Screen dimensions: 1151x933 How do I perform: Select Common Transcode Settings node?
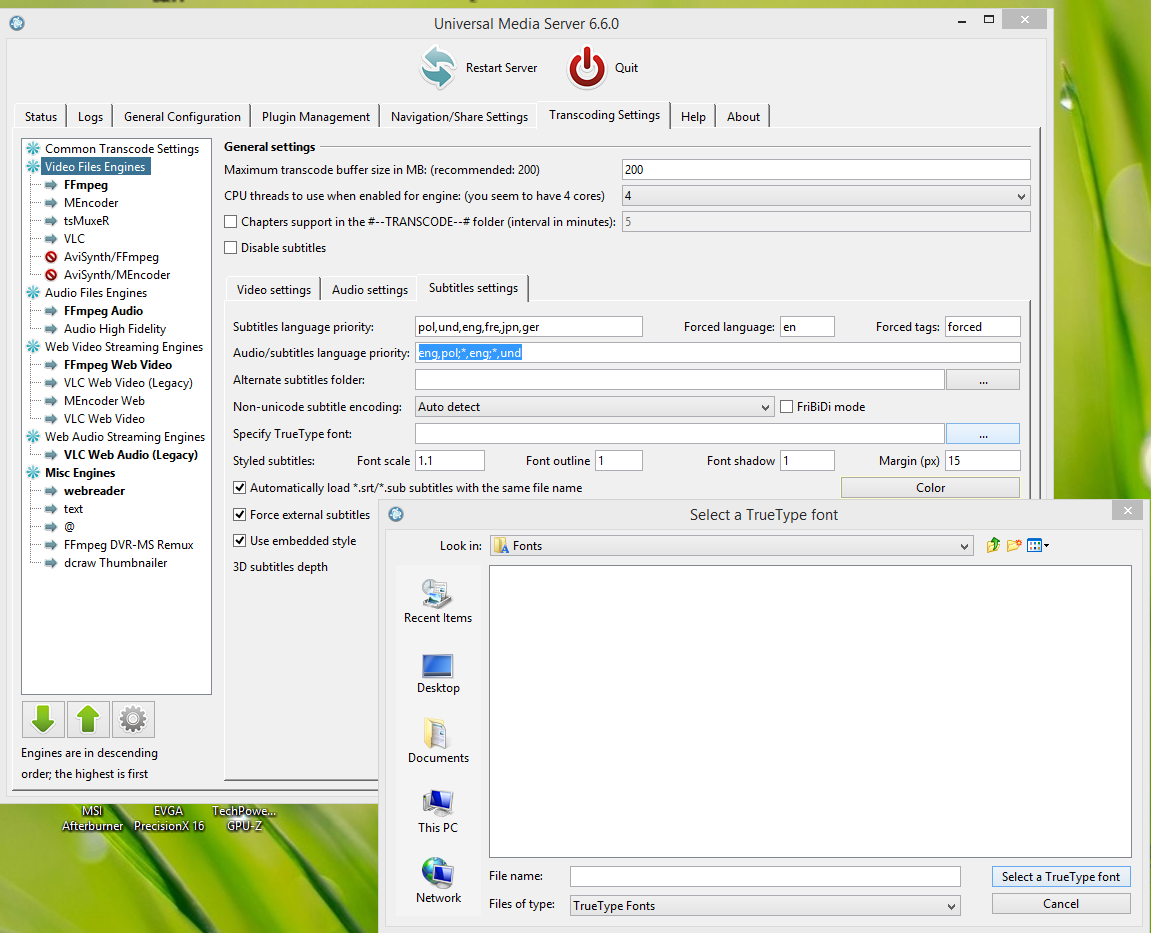click(x=122, y=148)
